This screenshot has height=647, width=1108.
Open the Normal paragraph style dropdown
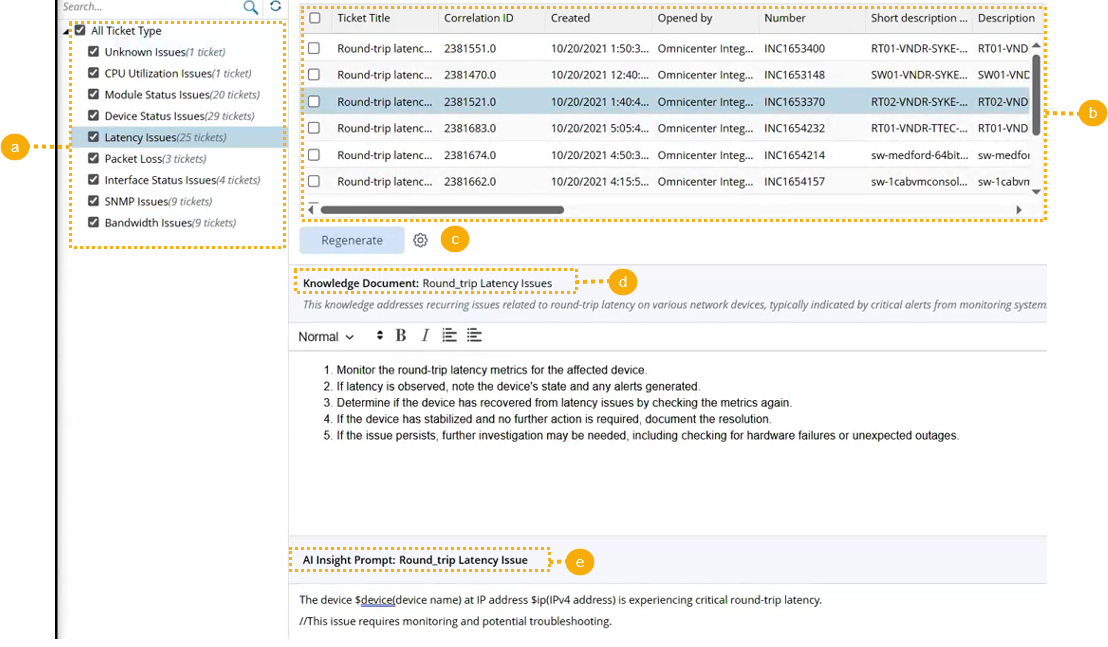327,337
